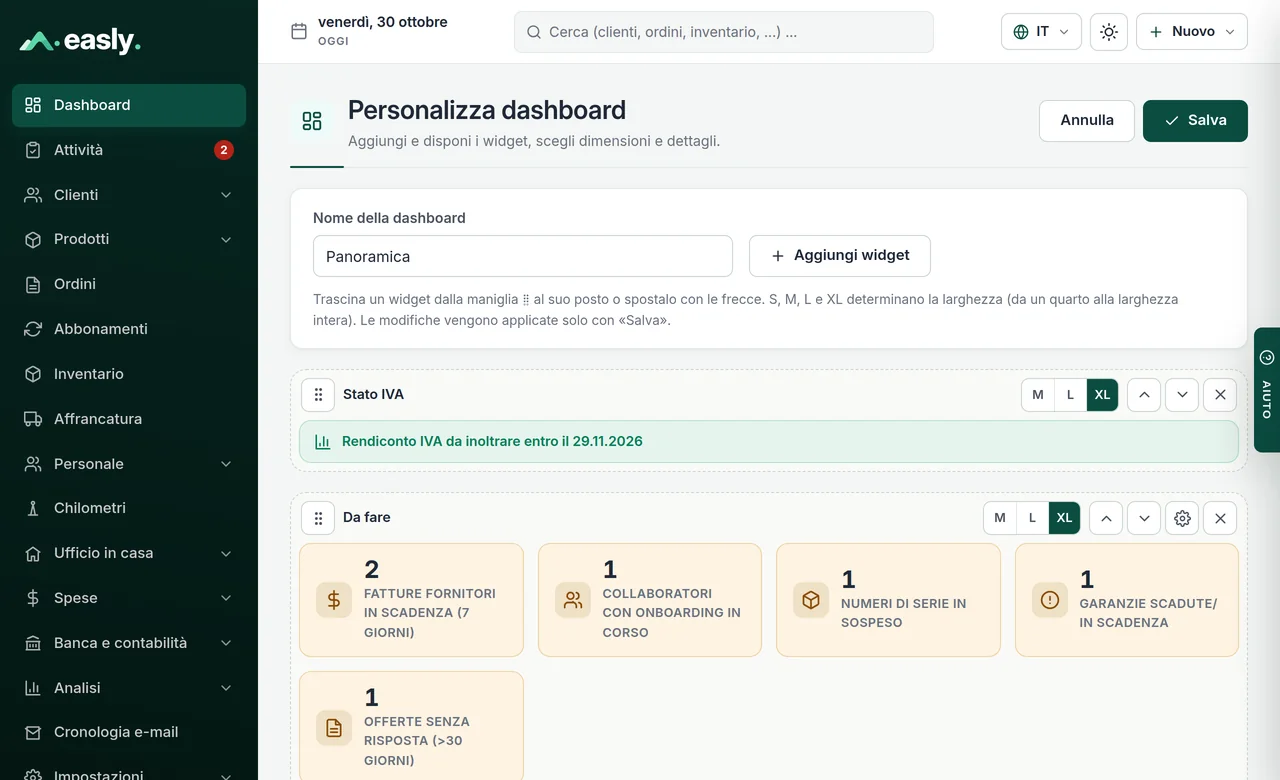Toggle the light/dark theme sun icon
The image size is (1280, 780).
(x=1108, y=32)
